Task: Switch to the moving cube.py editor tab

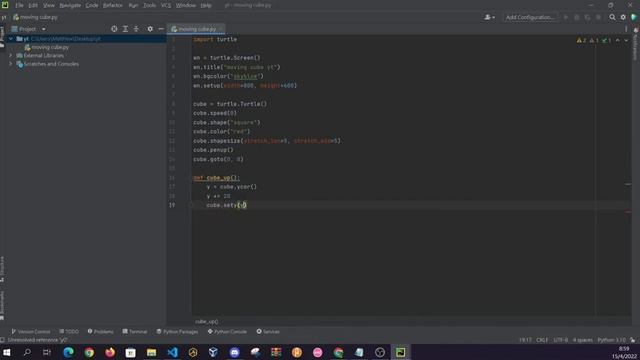Action: pyautogui.click(x=196, y=29)
